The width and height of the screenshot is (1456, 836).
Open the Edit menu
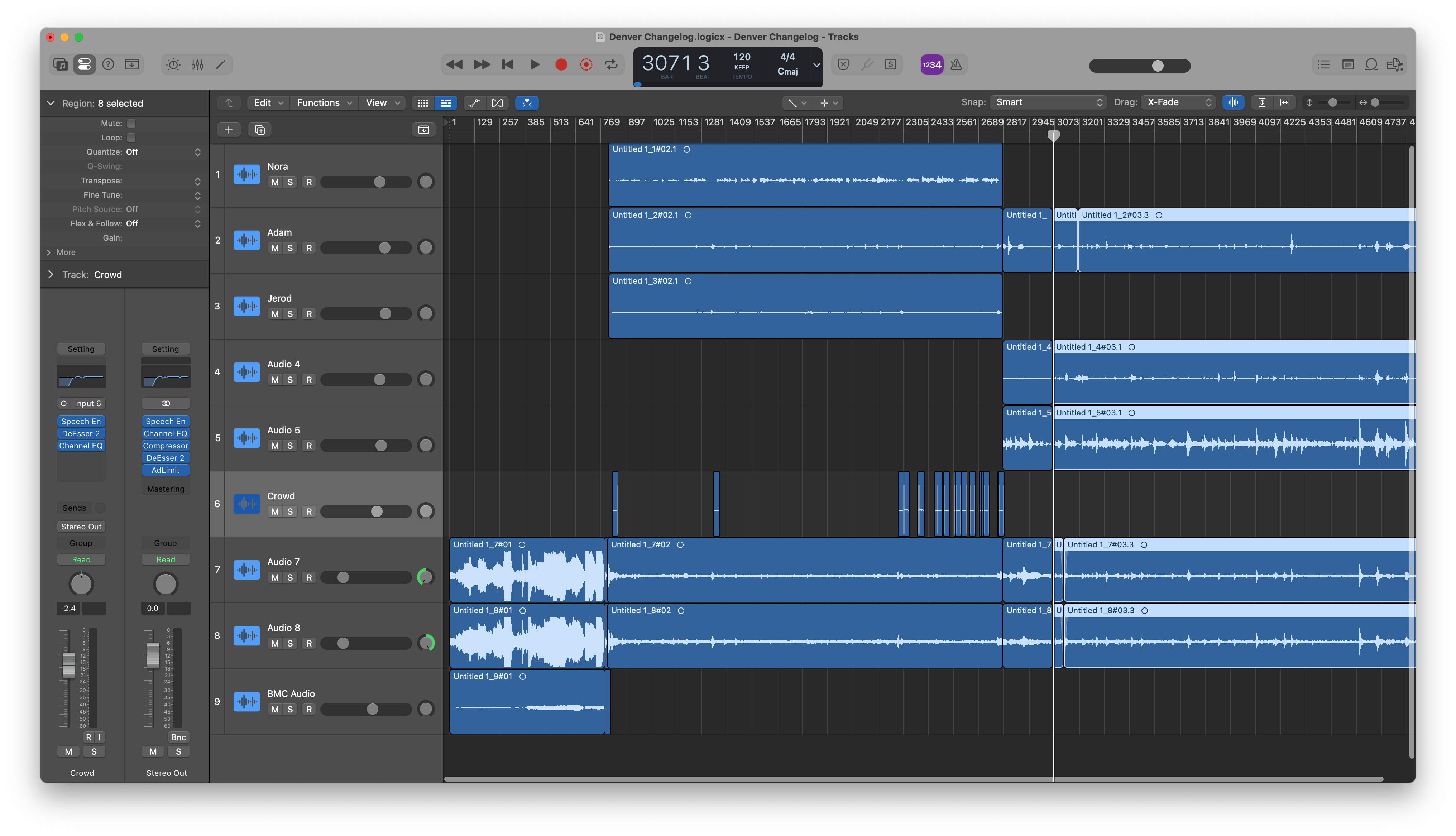pos(268,103)
